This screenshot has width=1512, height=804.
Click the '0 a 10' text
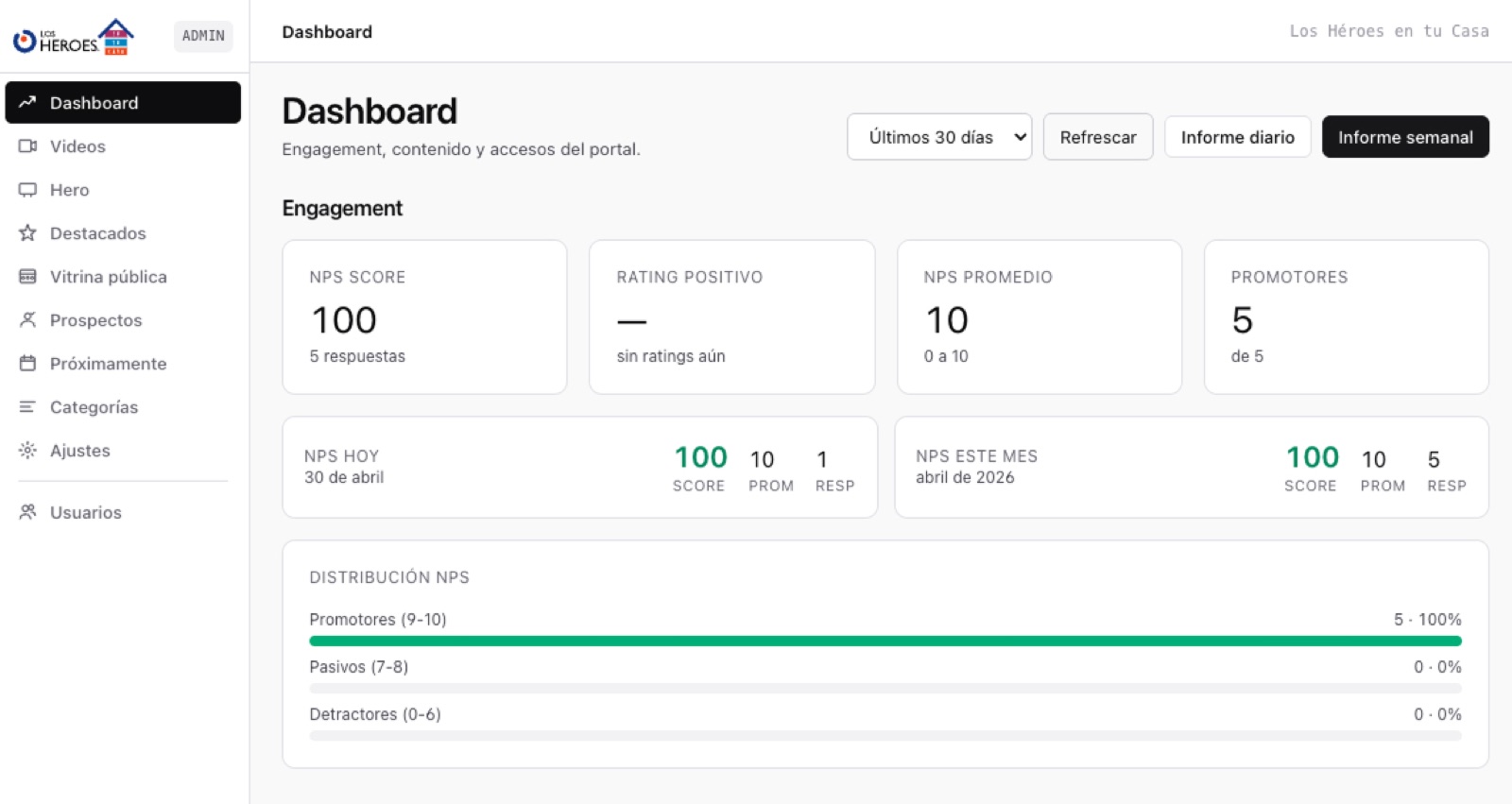pos(946,356)
